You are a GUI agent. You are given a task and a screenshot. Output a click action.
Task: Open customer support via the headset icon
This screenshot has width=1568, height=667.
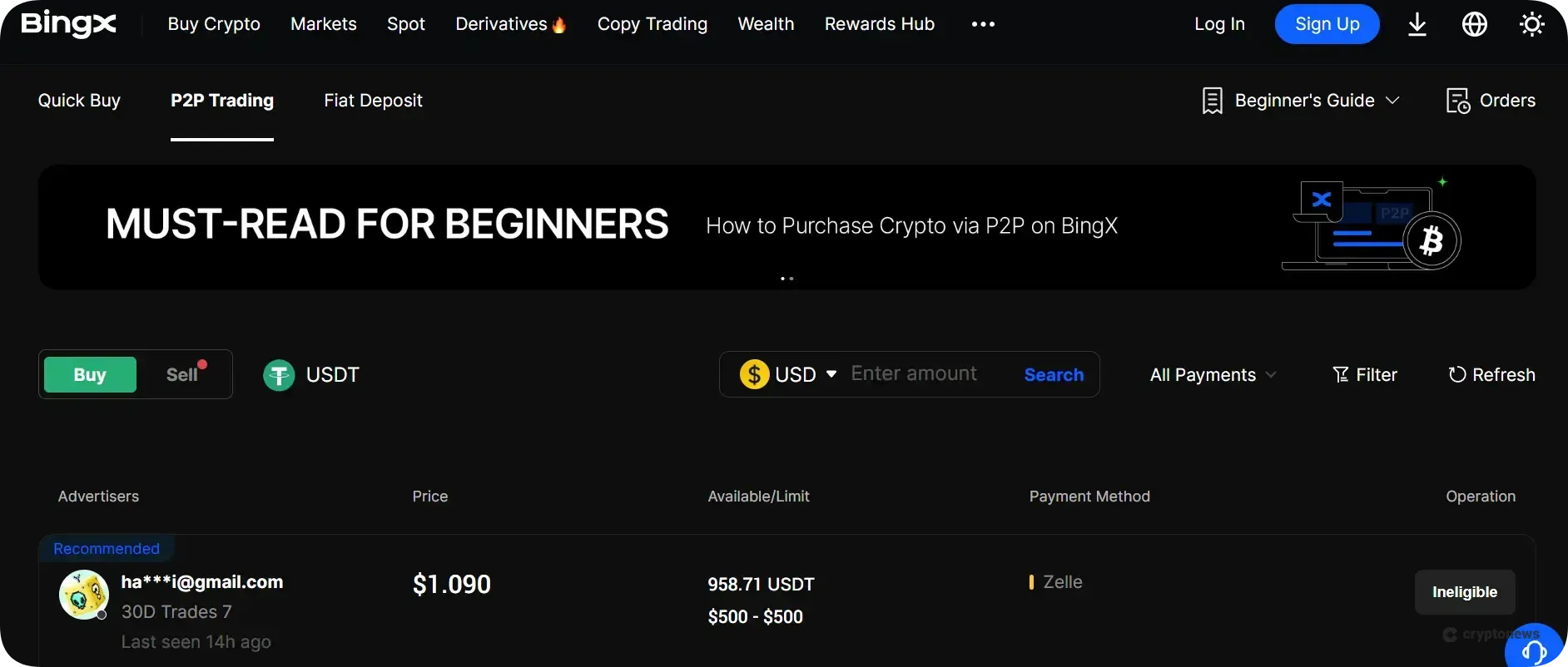point(1535,649)
